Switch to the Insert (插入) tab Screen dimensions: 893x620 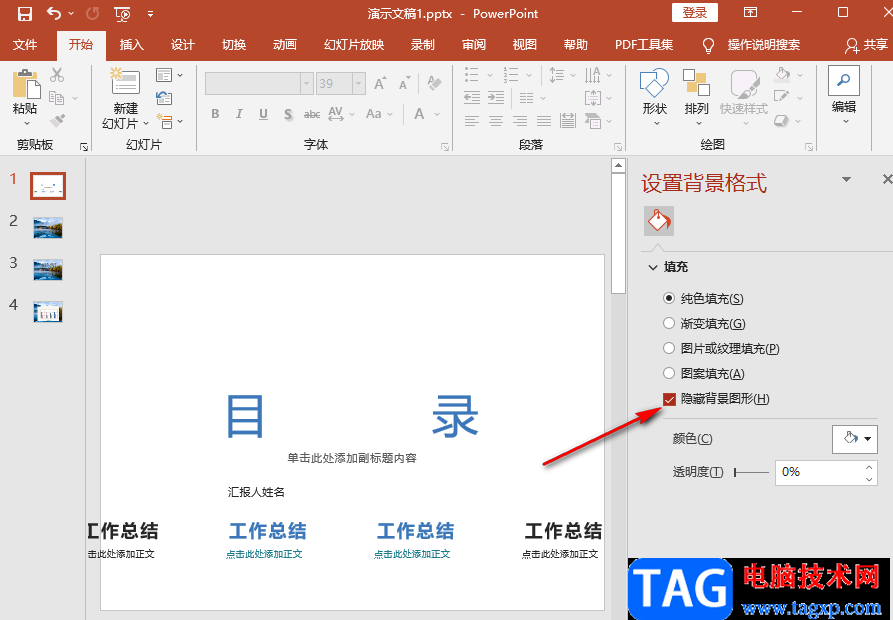click(x=132, y=45)
